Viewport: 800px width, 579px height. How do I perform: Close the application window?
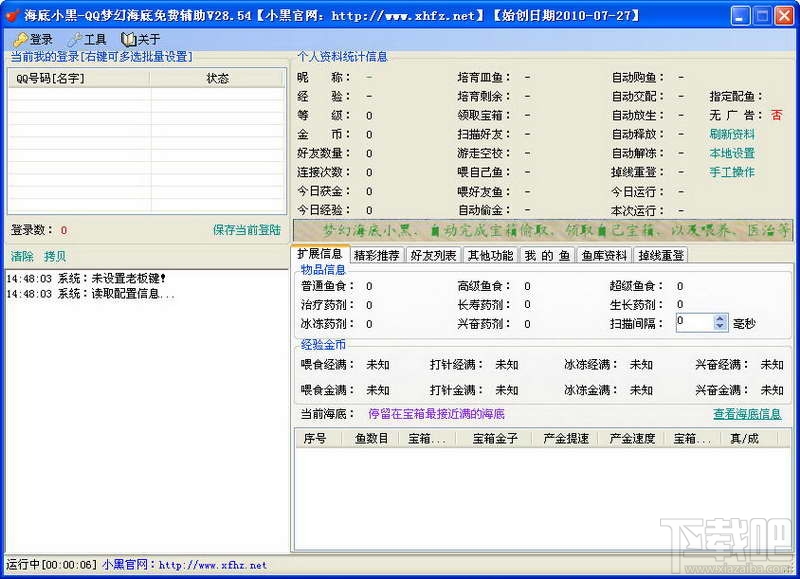pyautogui.click(x=784, y=15)
